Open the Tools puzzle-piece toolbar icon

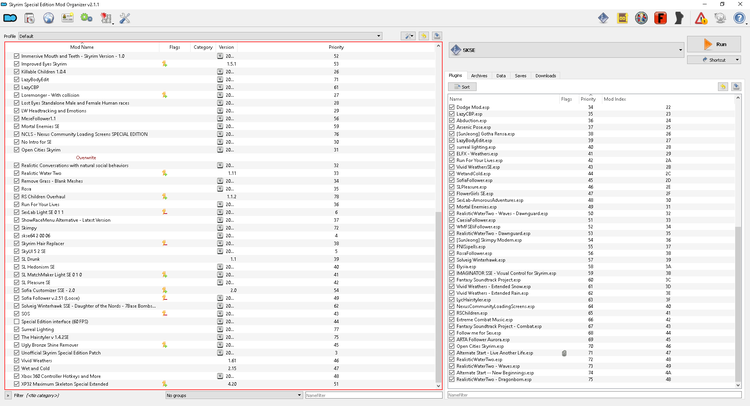106,18
